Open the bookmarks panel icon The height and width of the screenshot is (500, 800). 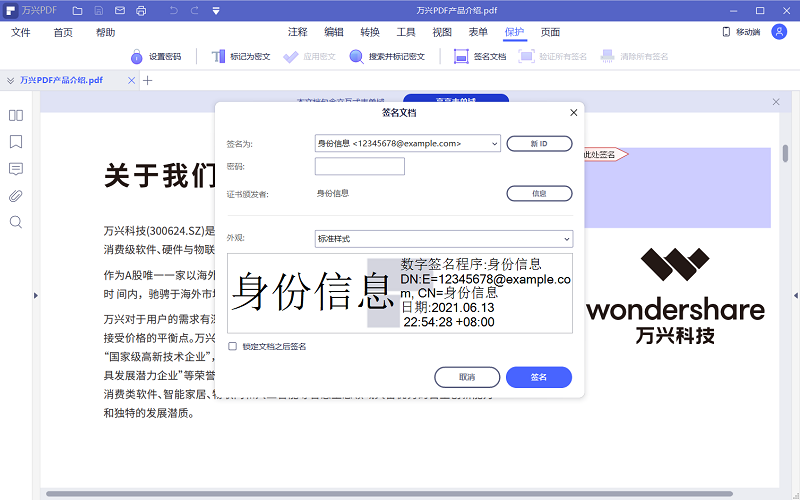16,141
